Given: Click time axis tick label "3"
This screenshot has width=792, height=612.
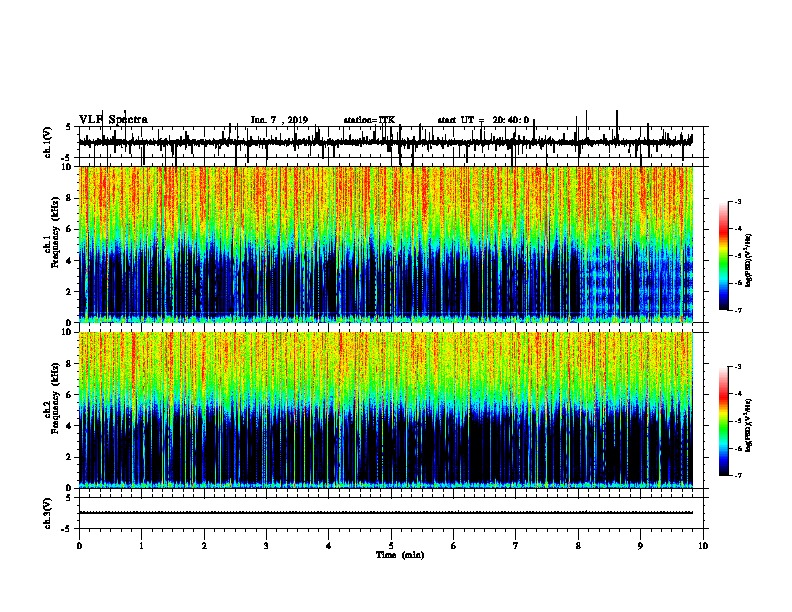Looking at the screenshot, I should 266,546.
